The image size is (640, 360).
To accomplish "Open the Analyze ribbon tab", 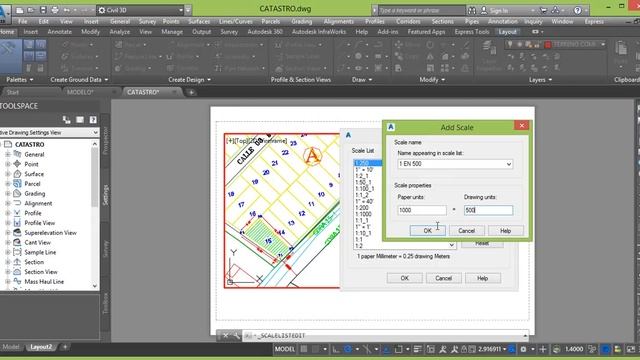I will click(x=120, y=32).
